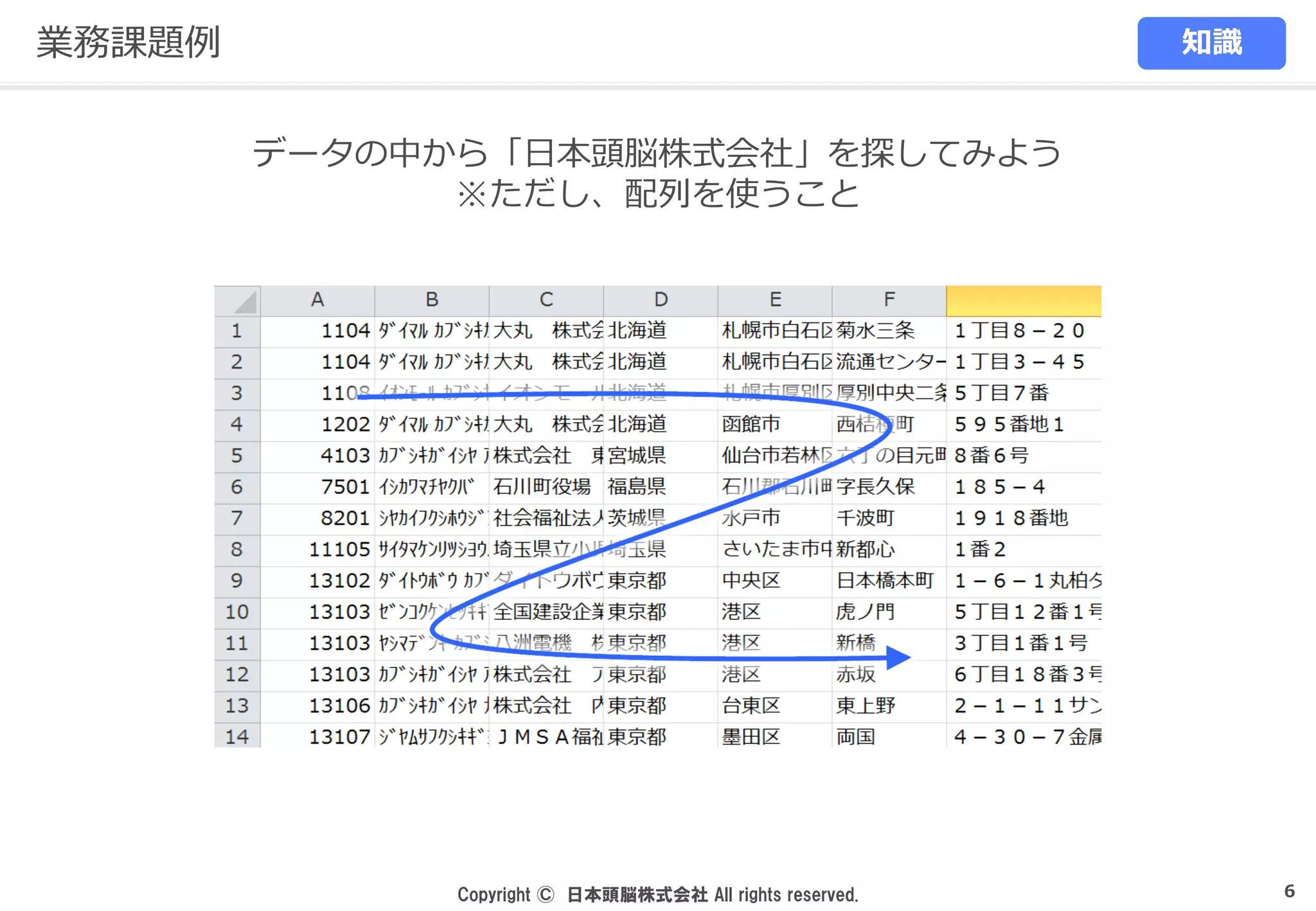Click cell containing 13106
The height and width of the screenshot is (911, 1316).
tap(317, 707)
